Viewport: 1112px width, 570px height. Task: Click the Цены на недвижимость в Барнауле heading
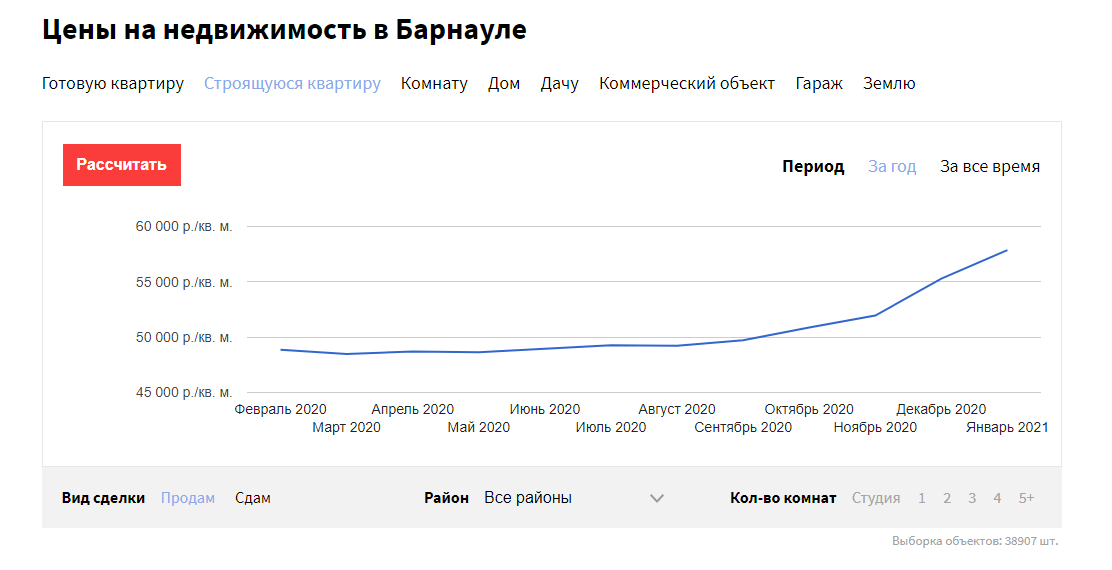[x=284, y=30]
